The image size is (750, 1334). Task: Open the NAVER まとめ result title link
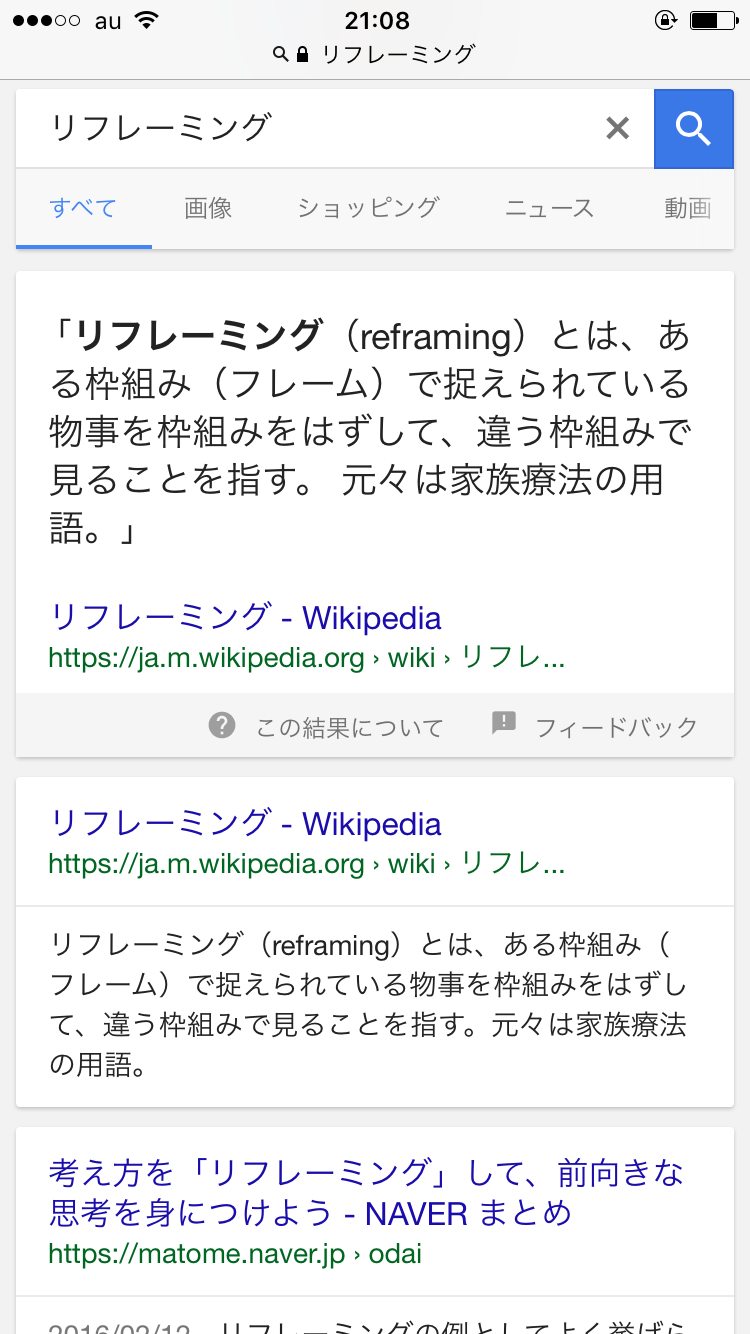pyautogui.click(x=367, y=1192)
